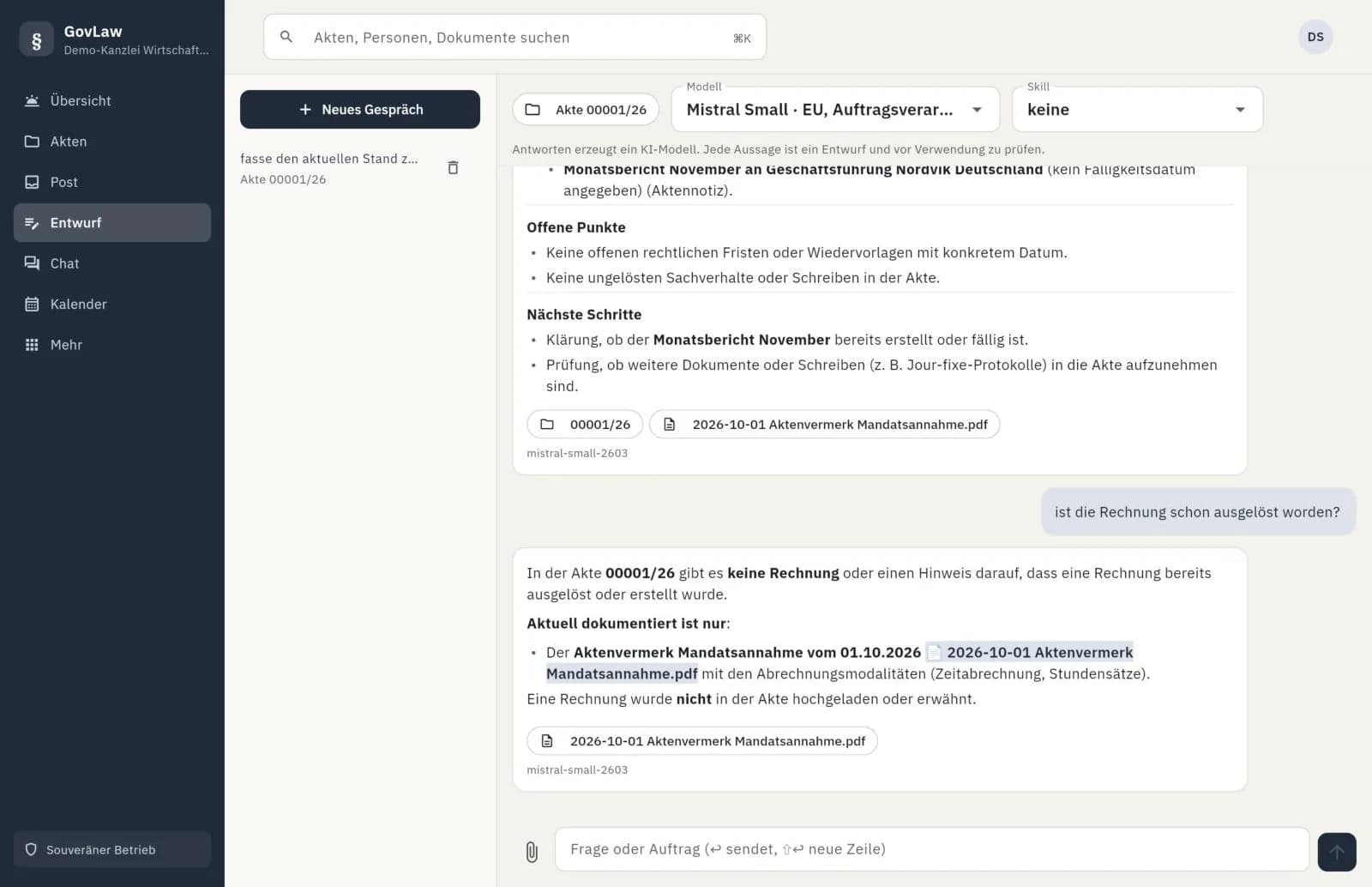Open the Aktenvermerk Mandatsannahme.pdf chip above the lower mistral-small-2603 label

(702, 741)
